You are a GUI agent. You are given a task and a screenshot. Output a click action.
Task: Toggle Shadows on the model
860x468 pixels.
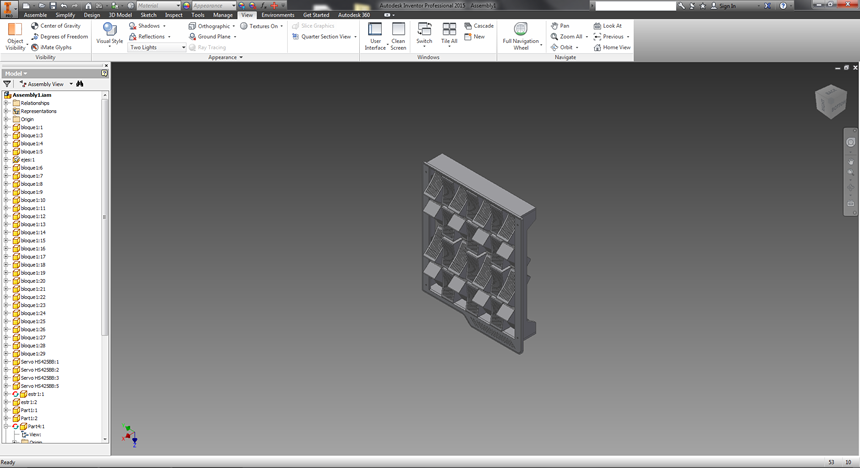[145, 26]
